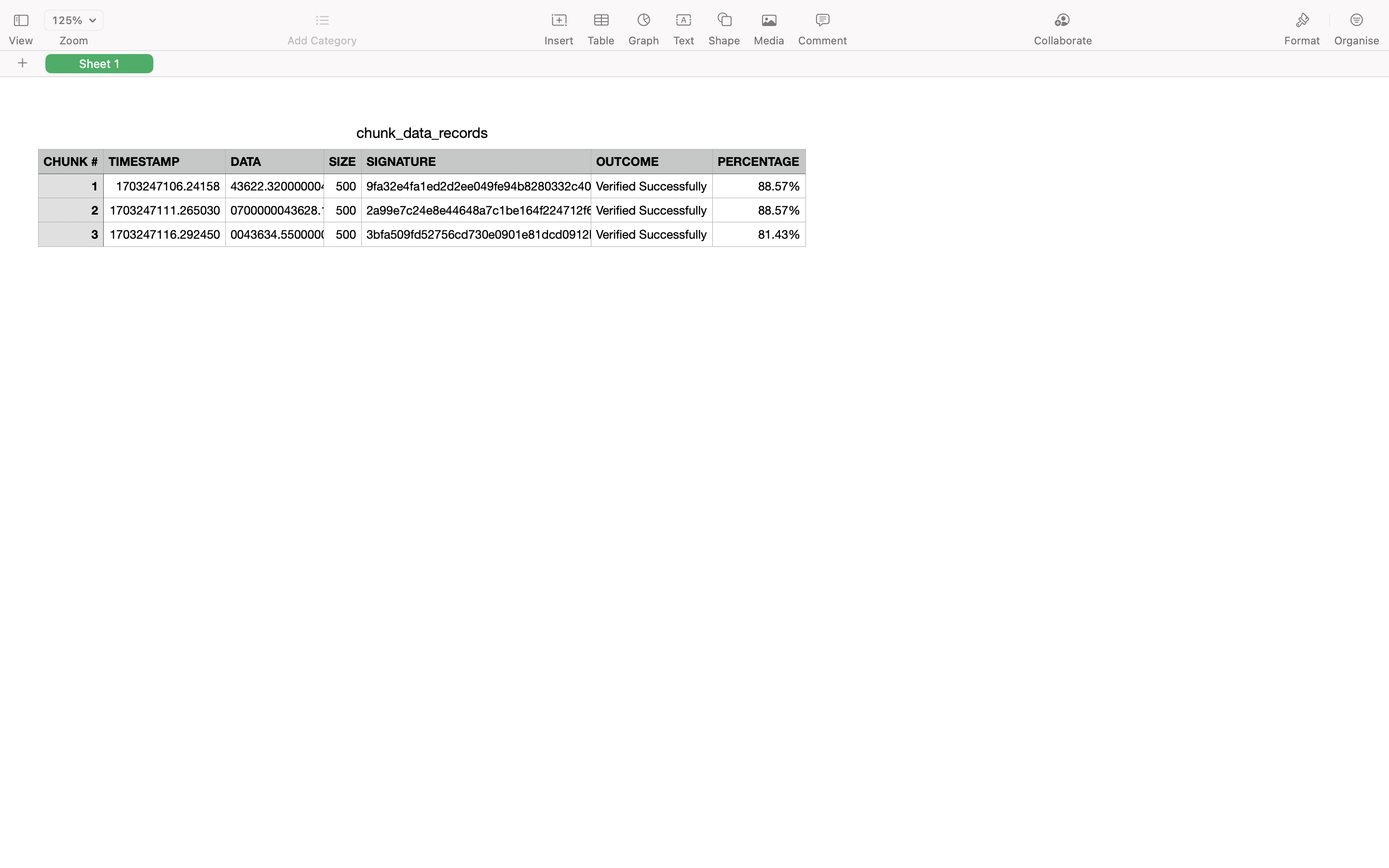The width and height of the screenshot is (1389, 868).
Task: Open the Media picker
Action: 769,21
